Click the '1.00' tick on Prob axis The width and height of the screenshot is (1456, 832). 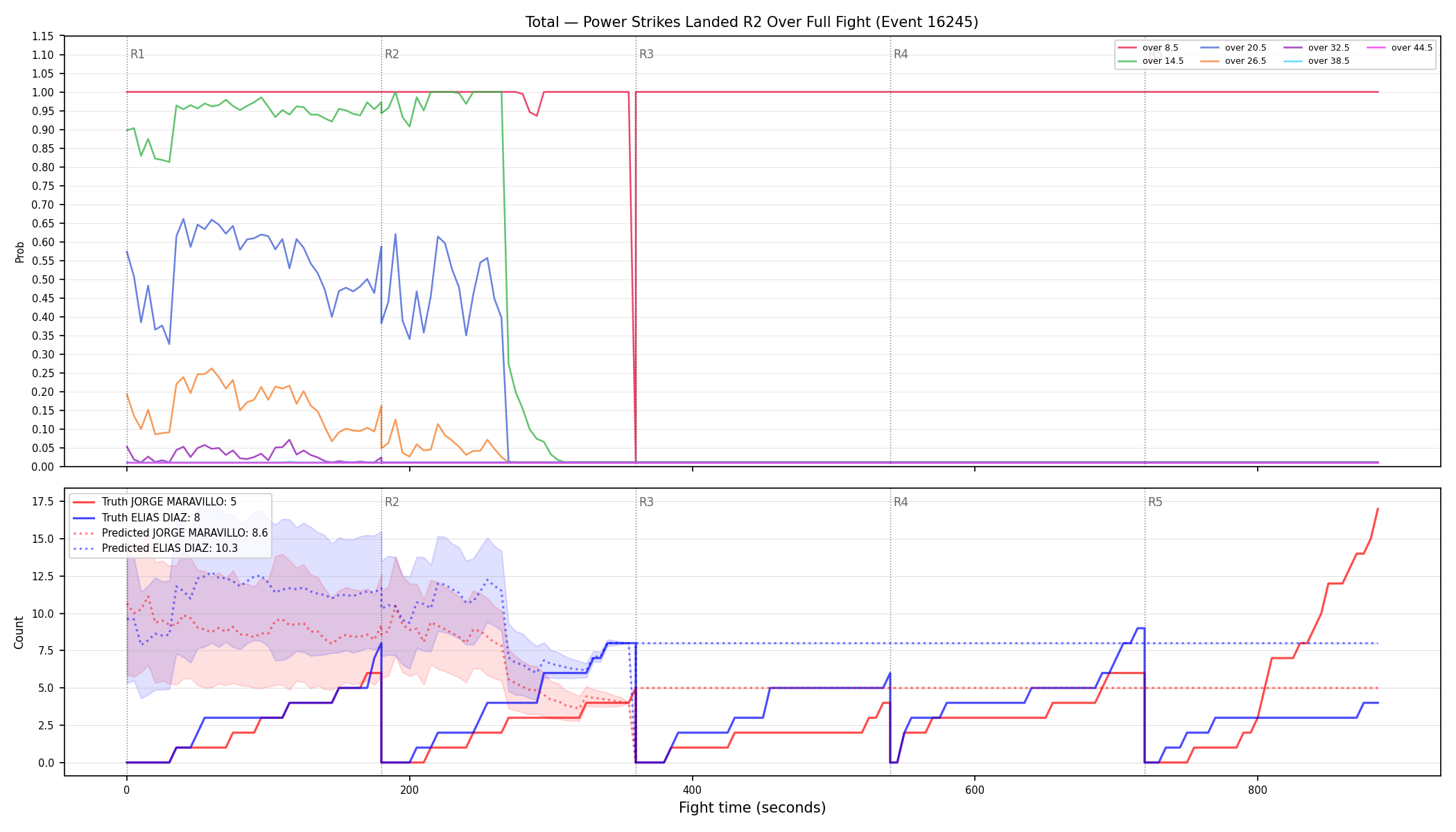click(42, 92)
